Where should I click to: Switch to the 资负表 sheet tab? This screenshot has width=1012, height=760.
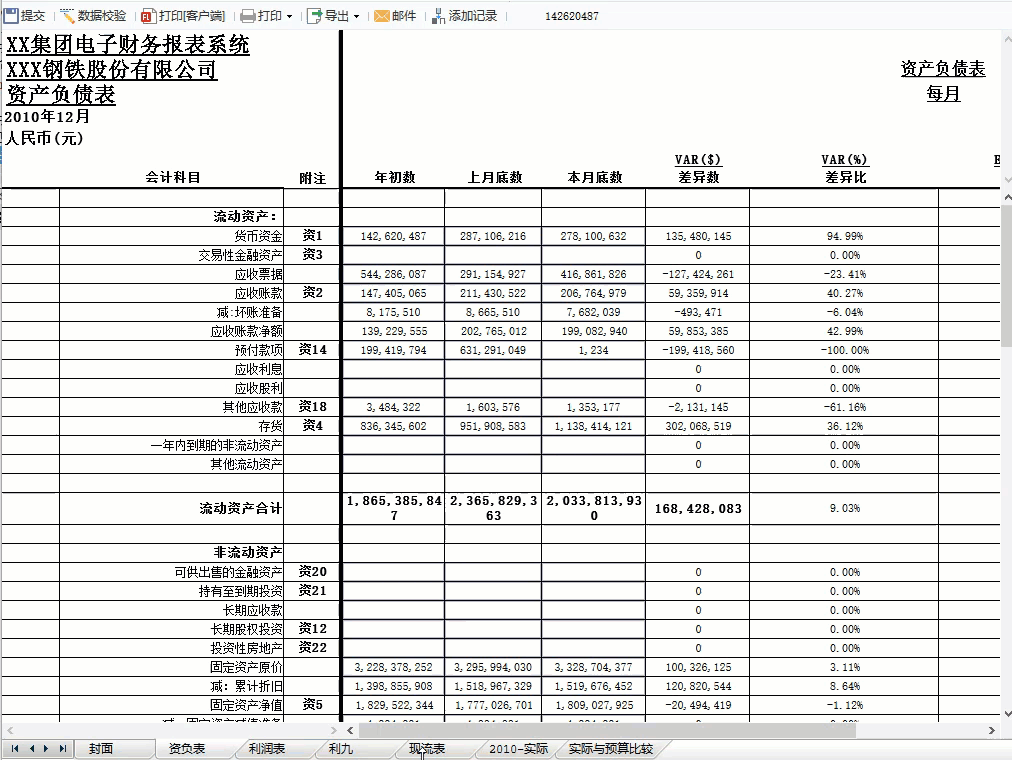[x=187, y=748]
